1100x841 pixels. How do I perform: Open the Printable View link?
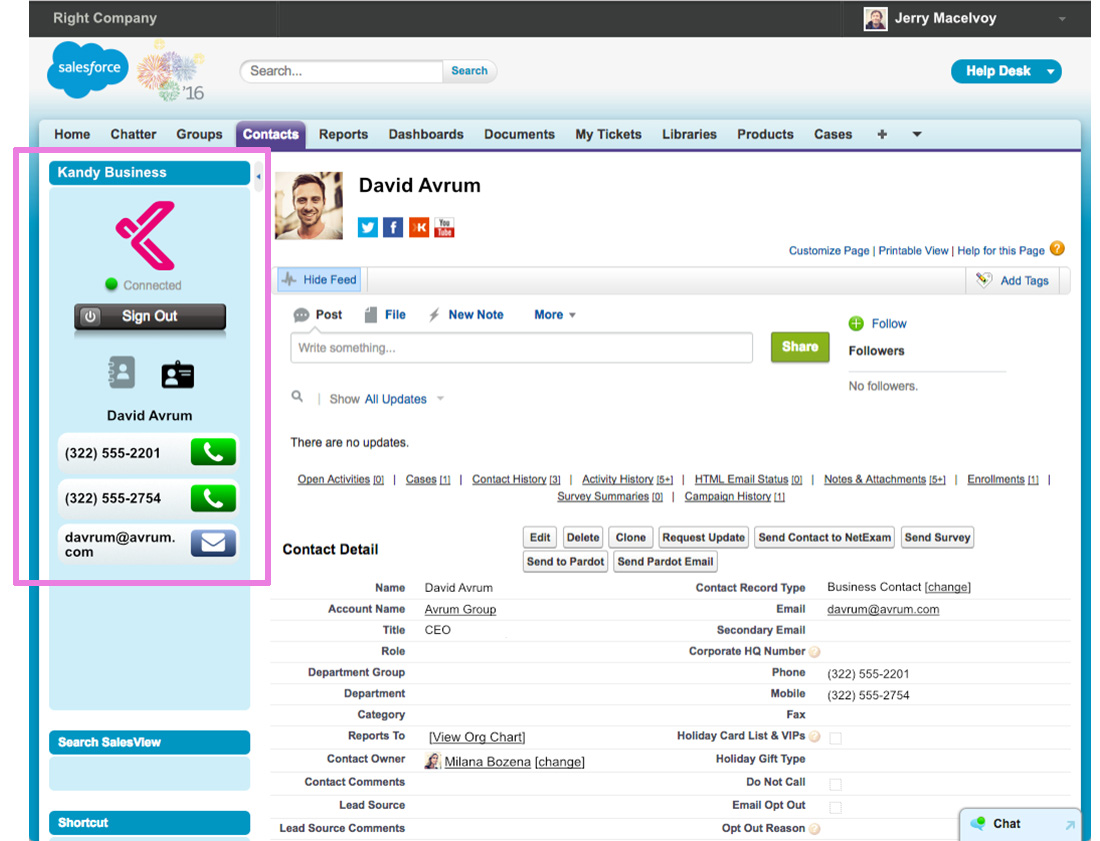[x=913, y=250]
